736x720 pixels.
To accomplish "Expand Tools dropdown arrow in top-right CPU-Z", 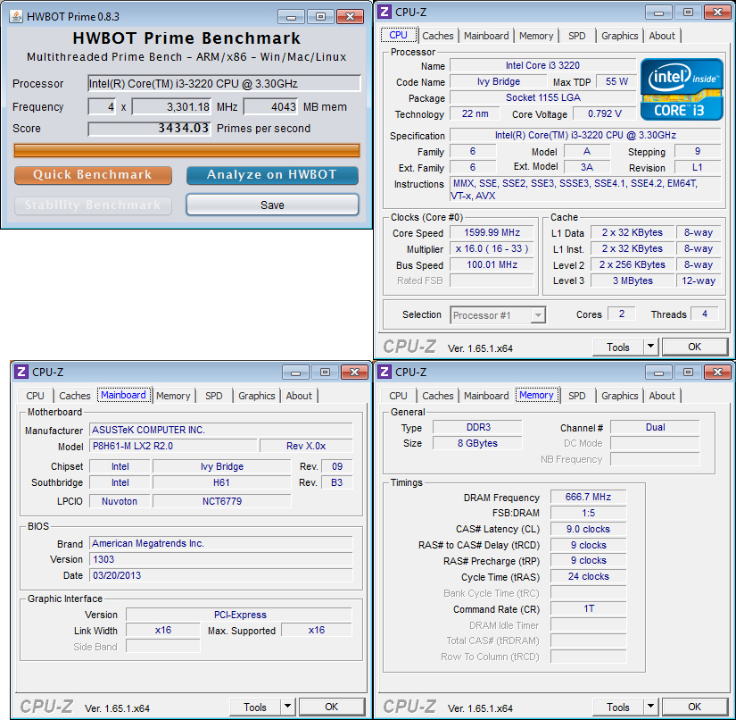I will coord(651,347).
